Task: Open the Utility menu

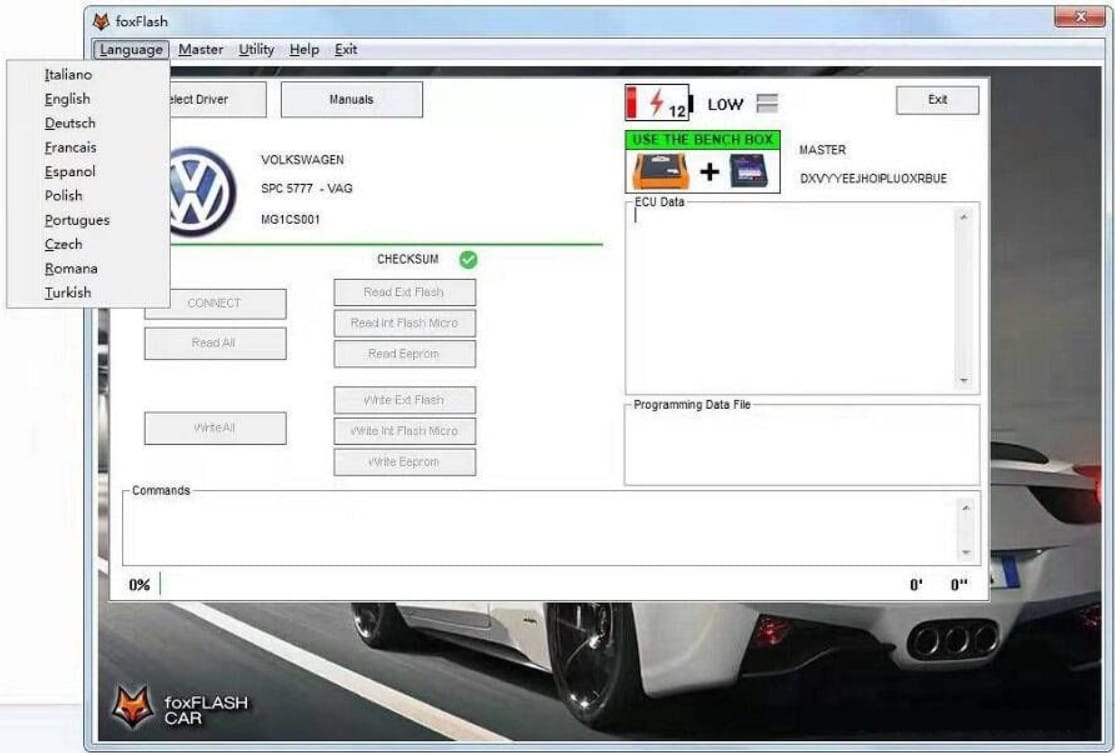Action: tap(256, 50)
